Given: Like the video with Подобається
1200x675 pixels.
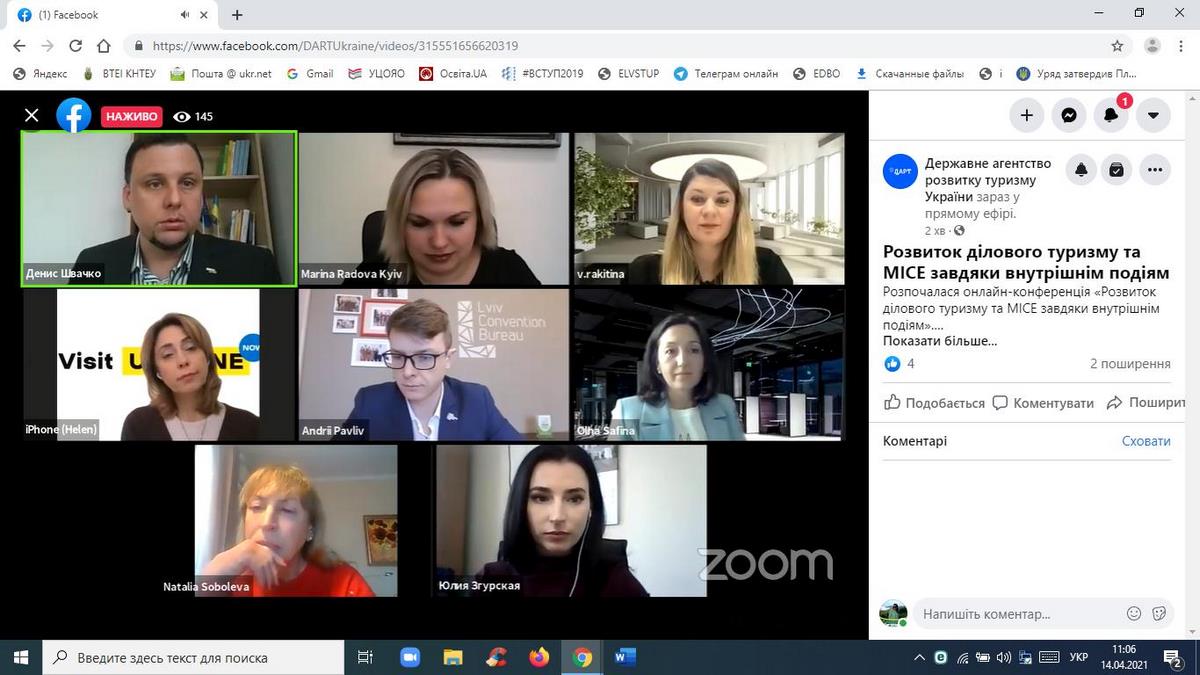Looking at the screenshot, I should pyautogui.click(x=934, y=403).
